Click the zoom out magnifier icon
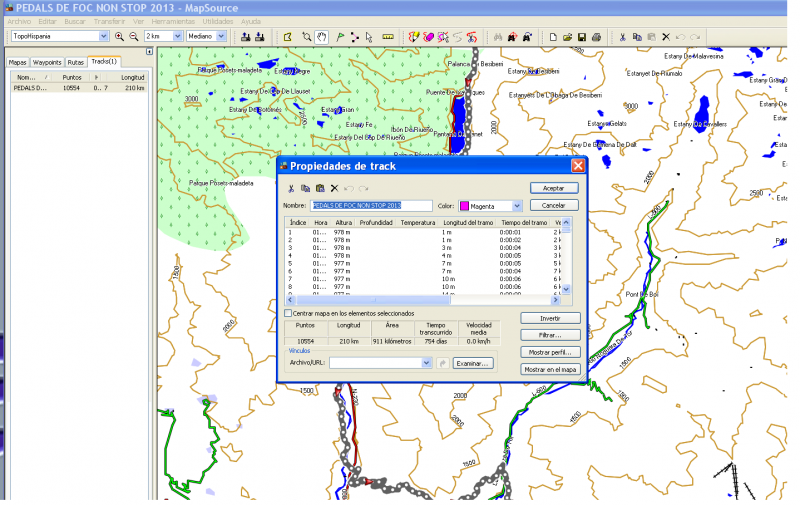The height and width of the screenshot is (505, 800). 133,36
